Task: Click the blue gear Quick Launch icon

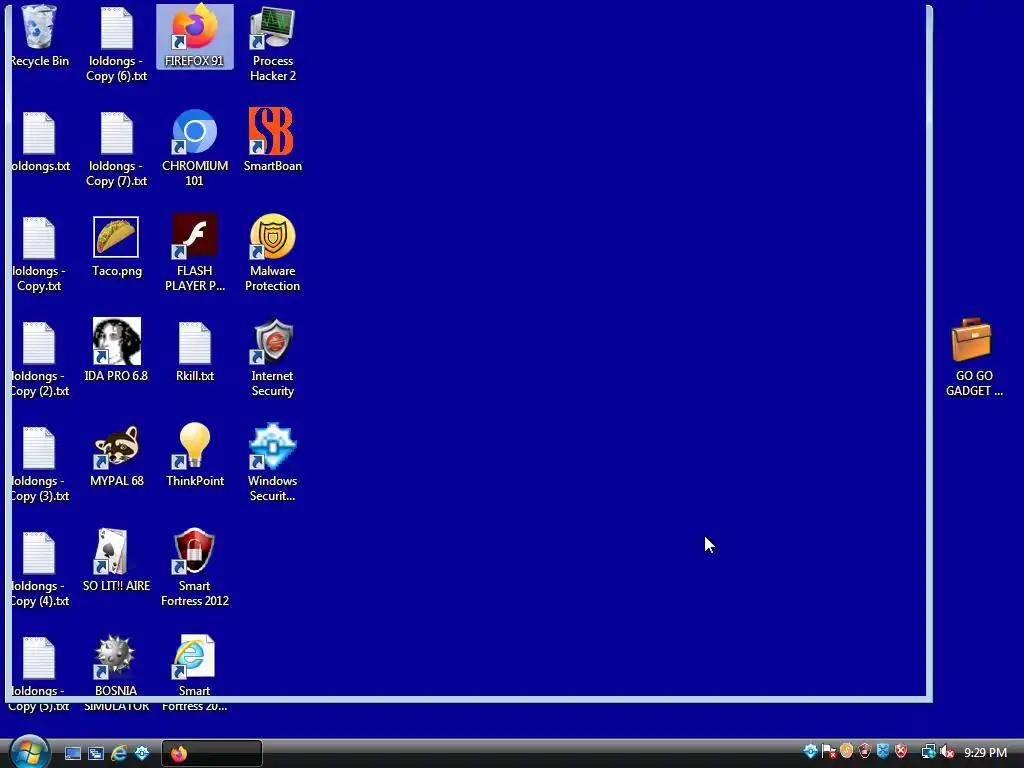Action: (142, 754)
